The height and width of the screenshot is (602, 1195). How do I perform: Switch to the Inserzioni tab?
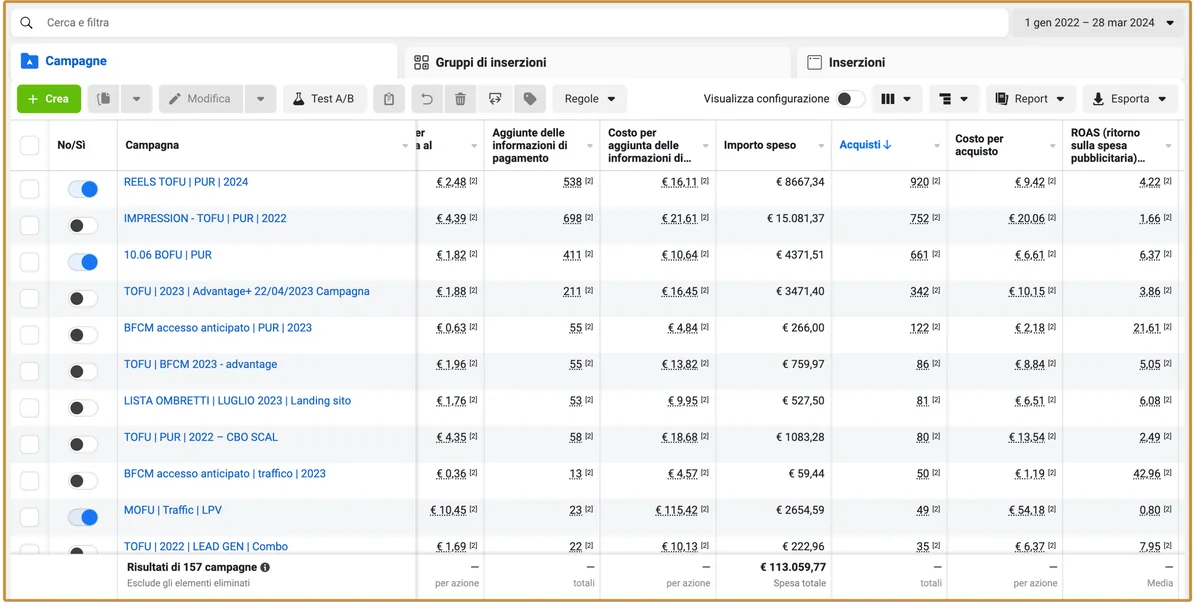tap(991, 62)
